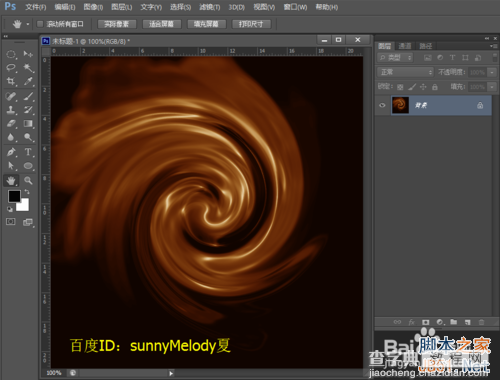
Task: Hide the background layer with eye icon
Action: click(382, 105)
